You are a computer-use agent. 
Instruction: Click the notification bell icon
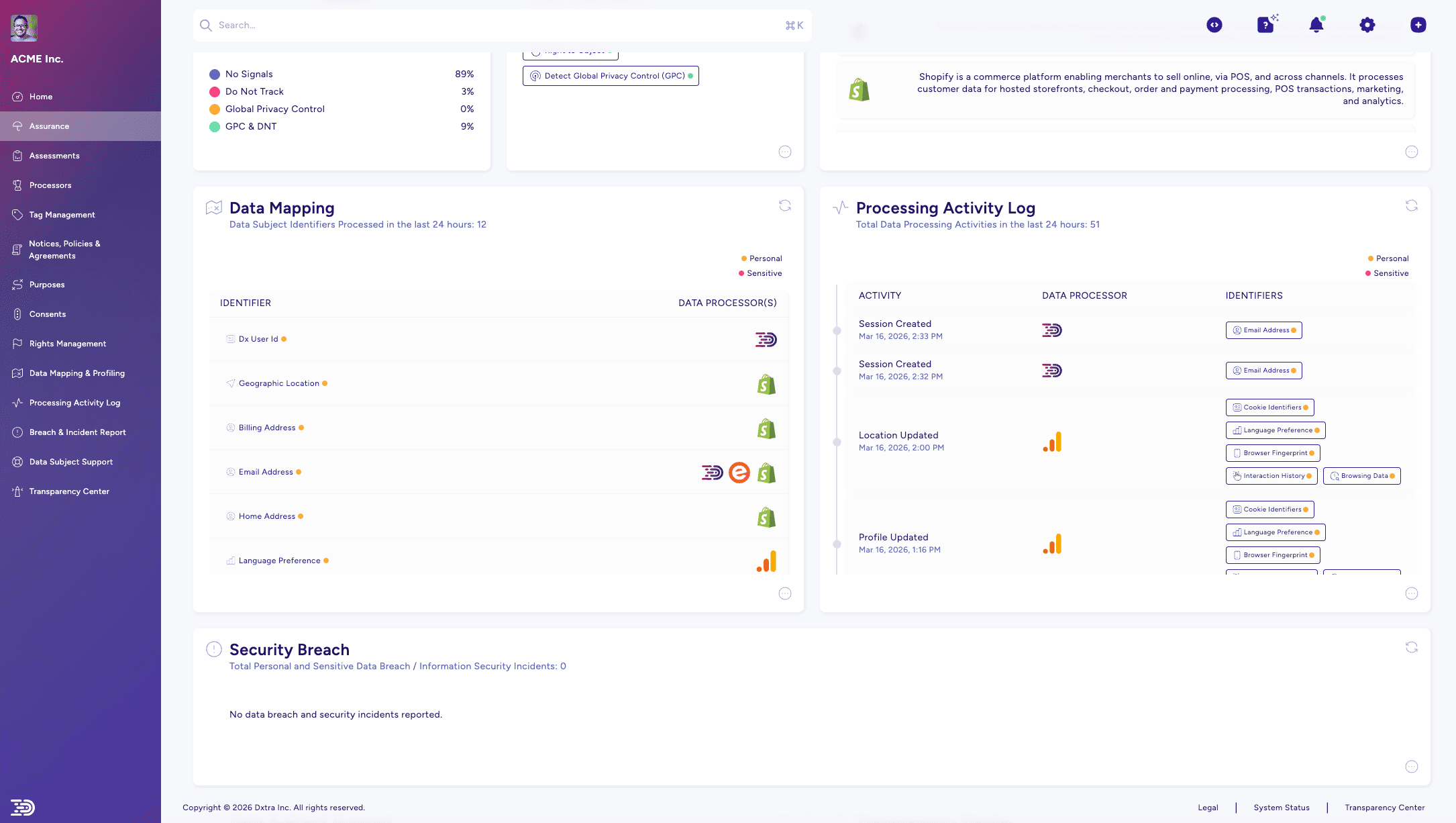1316,26
